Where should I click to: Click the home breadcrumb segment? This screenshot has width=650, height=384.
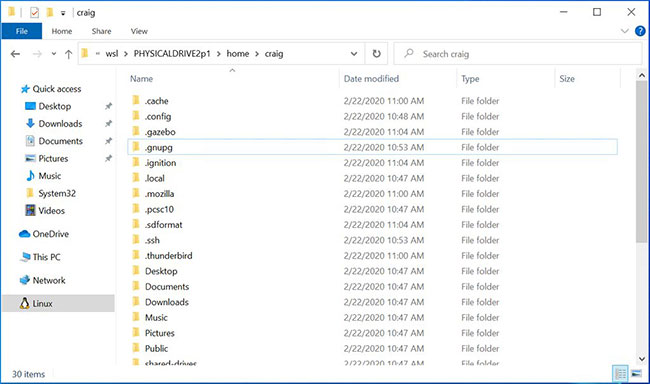coord(238,54)
